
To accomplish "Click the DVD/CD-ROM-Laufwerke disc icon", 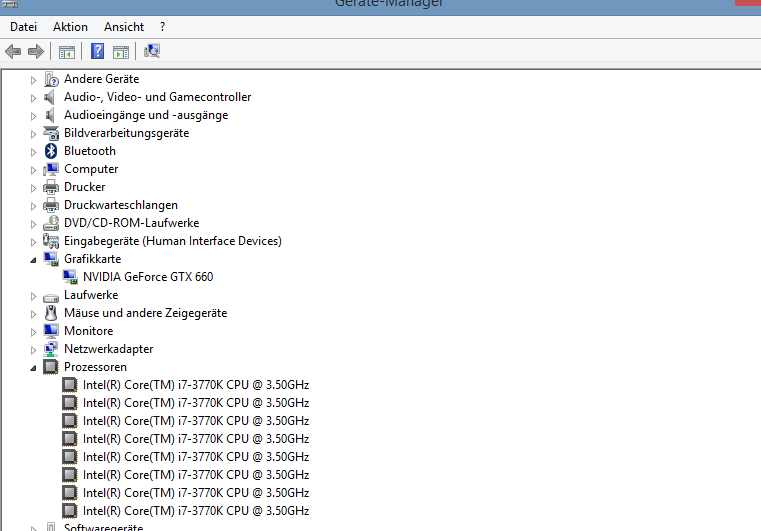I will tap(51, 223).
